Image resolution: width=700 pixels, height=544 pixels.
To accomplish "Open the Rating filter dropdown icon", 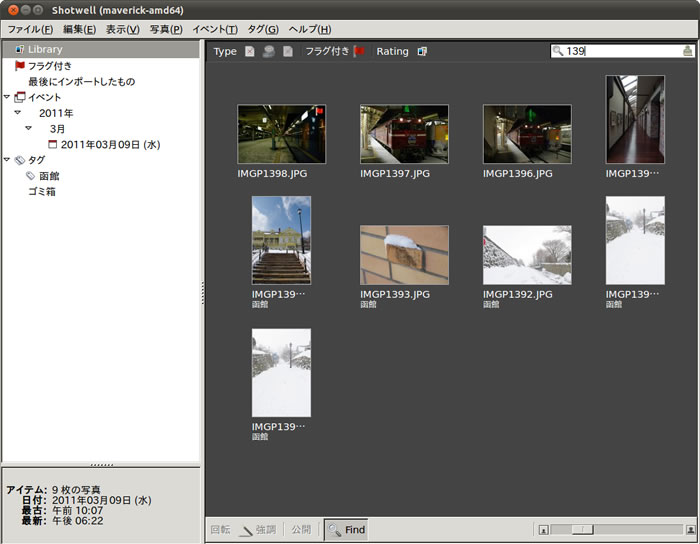I will pos(422,51).
